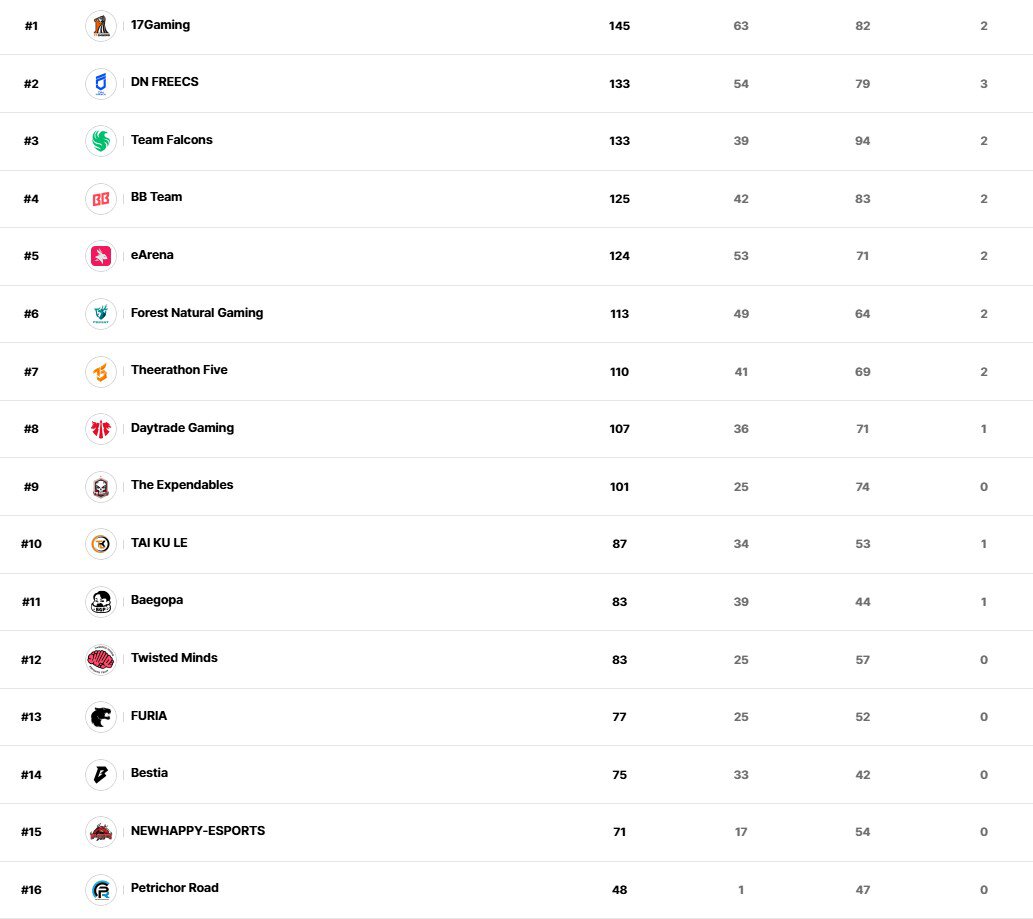Viewport: 1033px width, 919px height.
Task: Click the TAI KU LE logo
Action: coord(101,544)
